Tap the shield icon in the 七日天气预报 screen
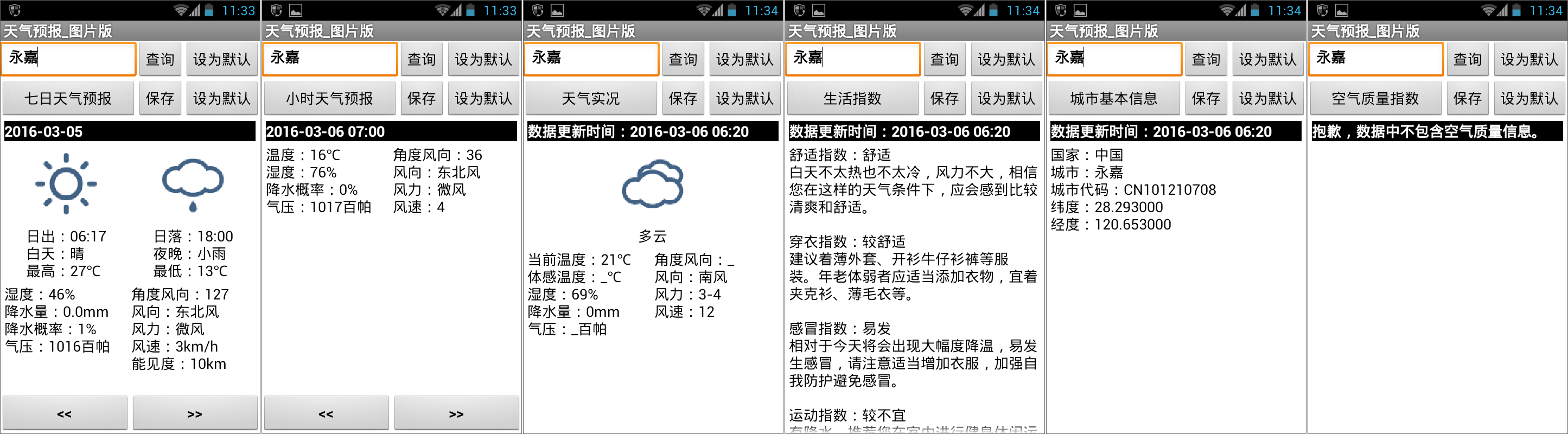This screenshot has height=434, width=1568. coord(15,10)
